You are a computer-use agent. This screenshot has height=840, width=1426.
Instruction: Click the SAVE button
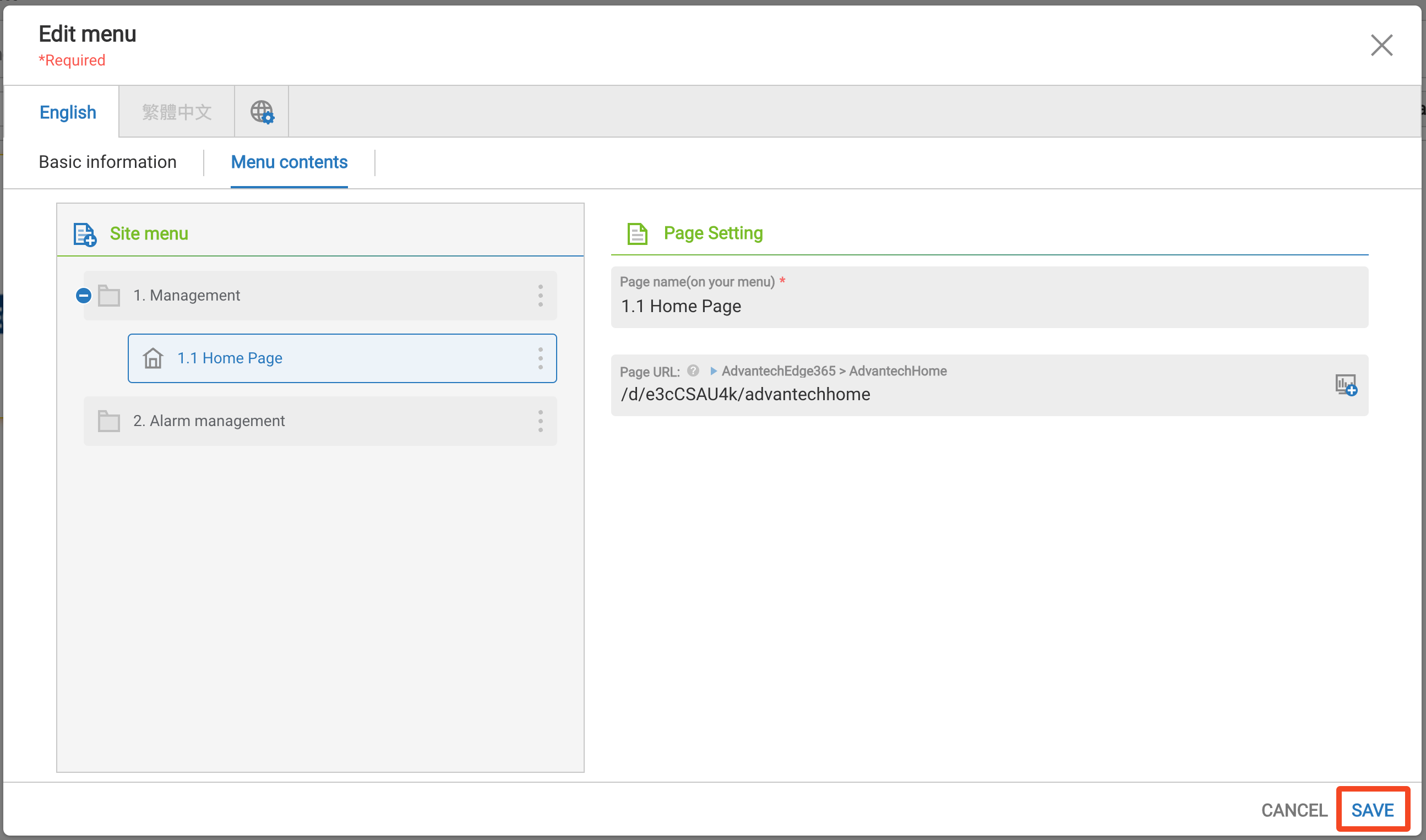point(1372,810)
